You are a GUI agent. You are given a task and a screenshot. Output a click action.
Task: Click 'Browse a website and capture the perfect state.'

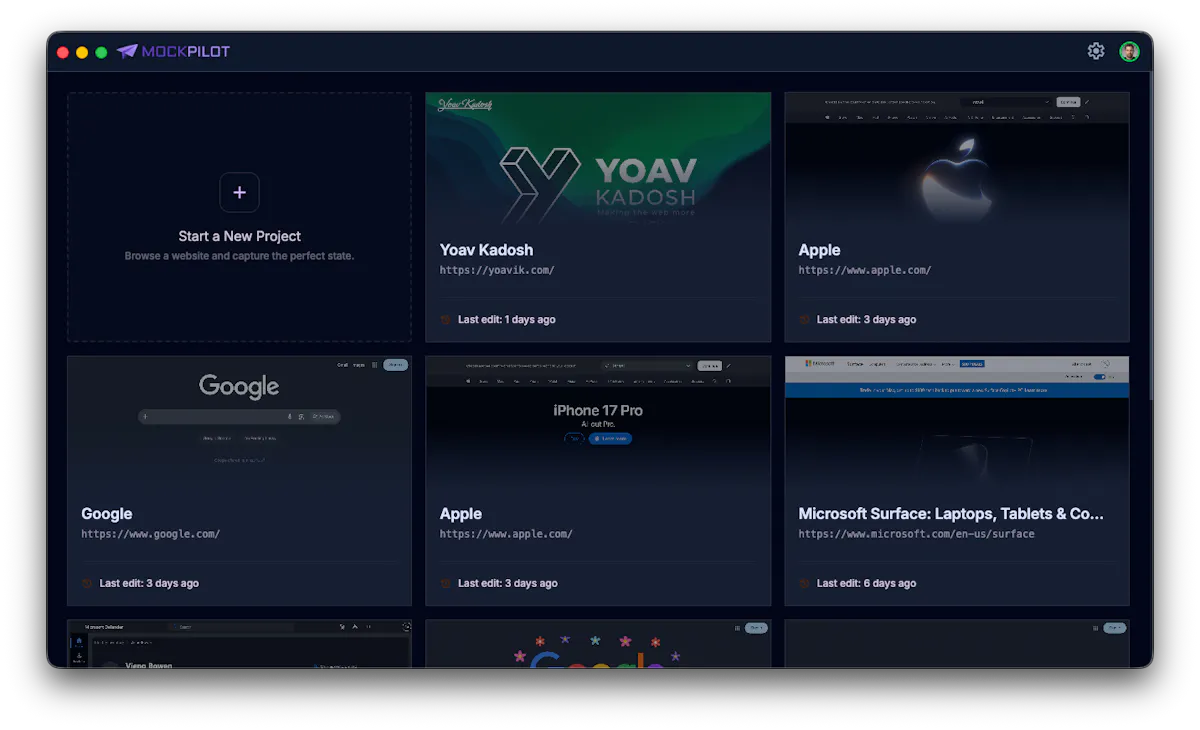(240, 256)
